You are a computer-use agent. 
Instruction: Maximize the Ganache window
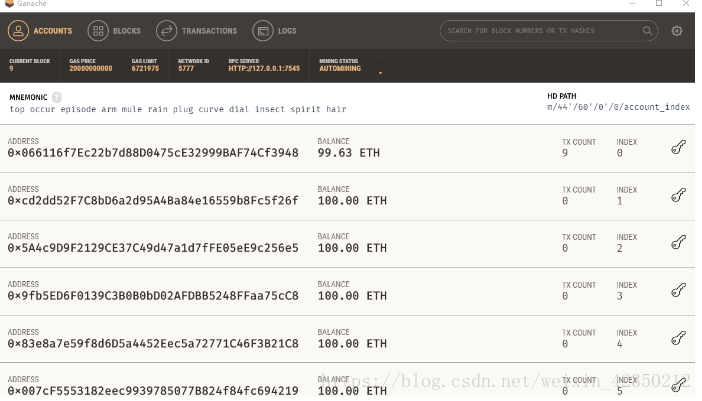659,3
